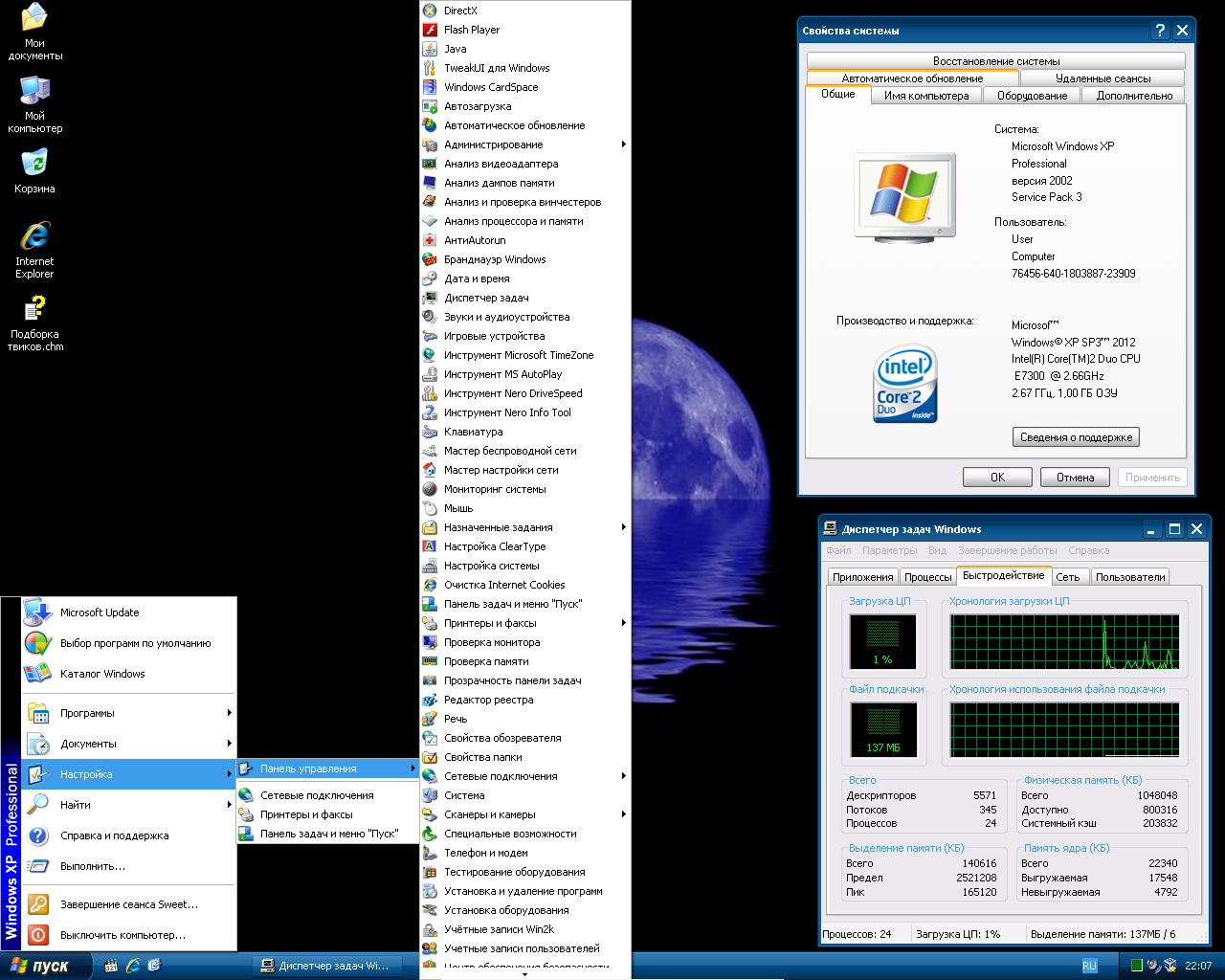The width and height of the screenshot is (1225, 980).
Task: Click the Свойства папки icon
Action: pos(430,757)
